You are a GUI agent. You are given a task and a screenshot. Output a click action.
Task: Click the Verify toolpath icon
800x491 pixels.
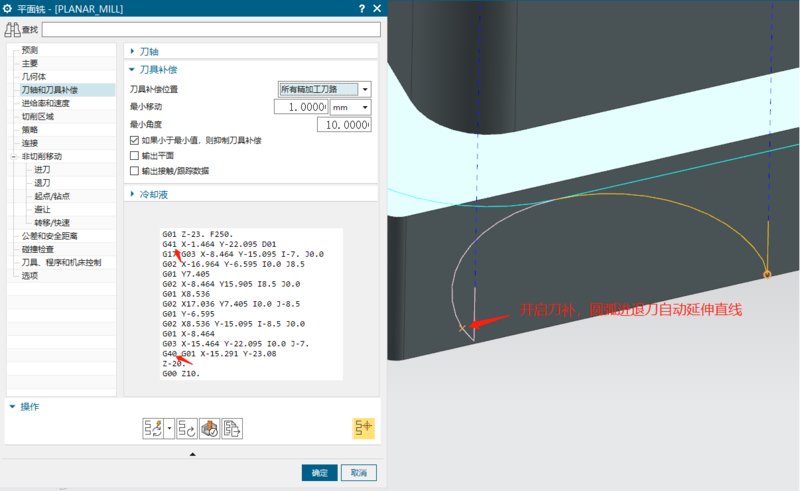(x=209, y=428)
